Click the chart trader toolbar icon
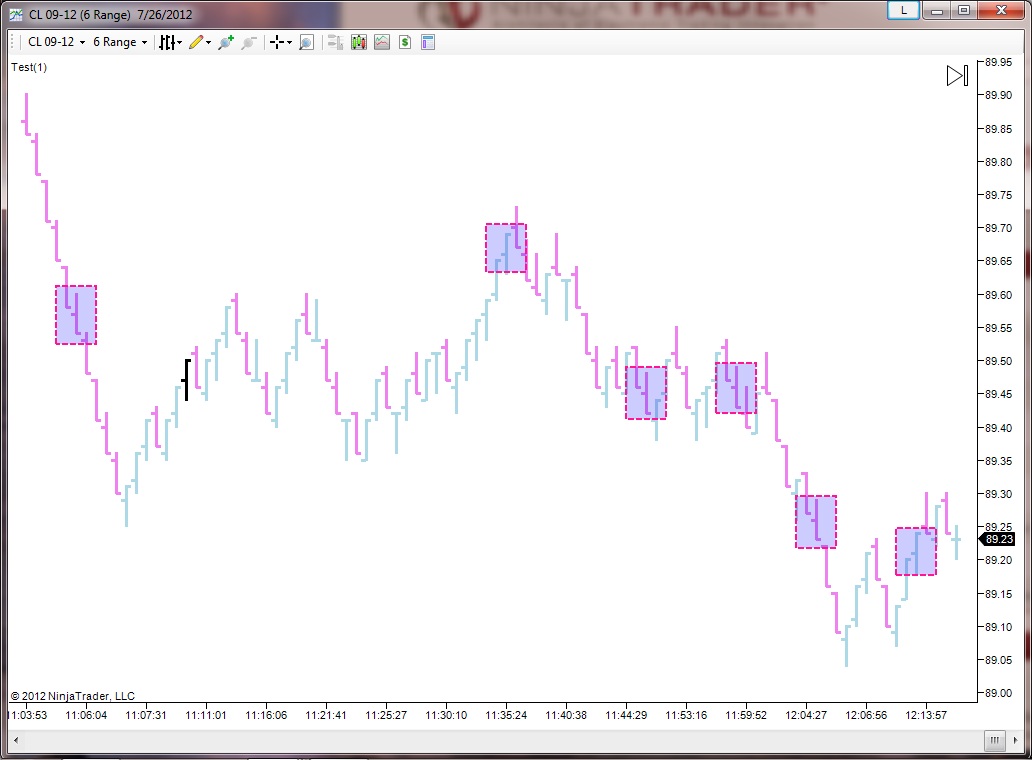This screenshot has height=760, width=1032. [336, 43]
